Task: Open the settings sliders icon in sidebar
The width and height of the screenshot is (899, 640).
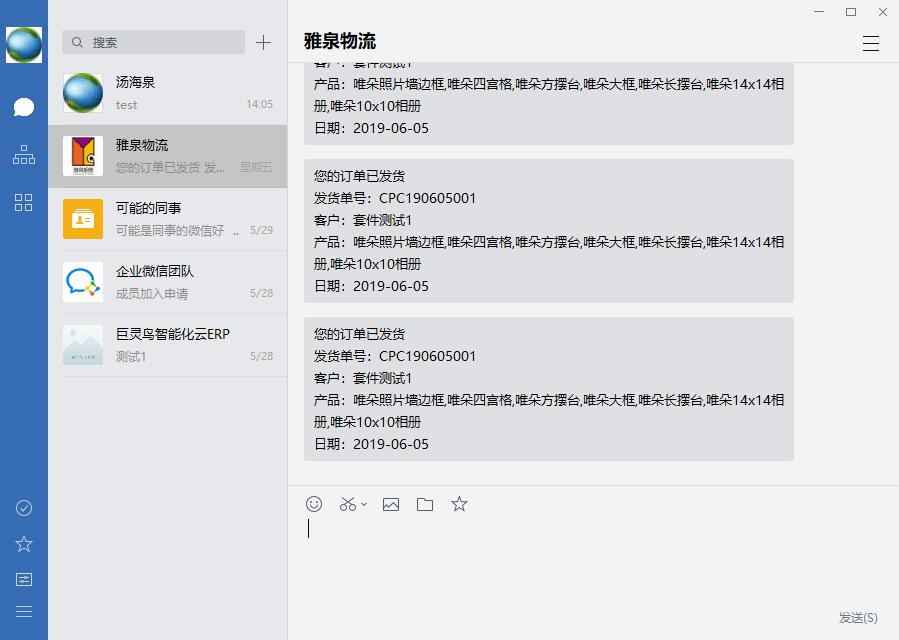Action: (23, 578)
